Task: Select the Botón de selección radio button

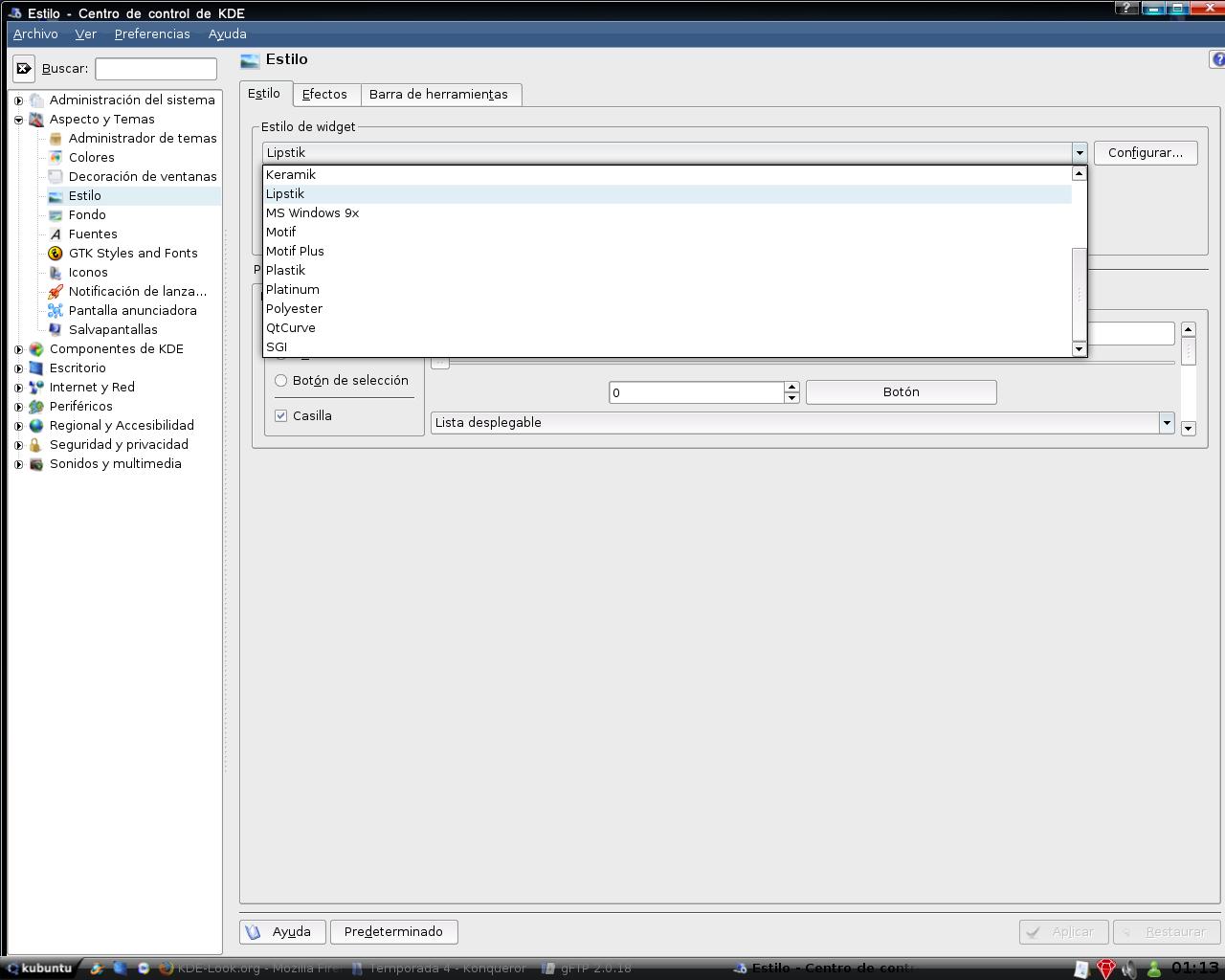Action: (281, 381)
